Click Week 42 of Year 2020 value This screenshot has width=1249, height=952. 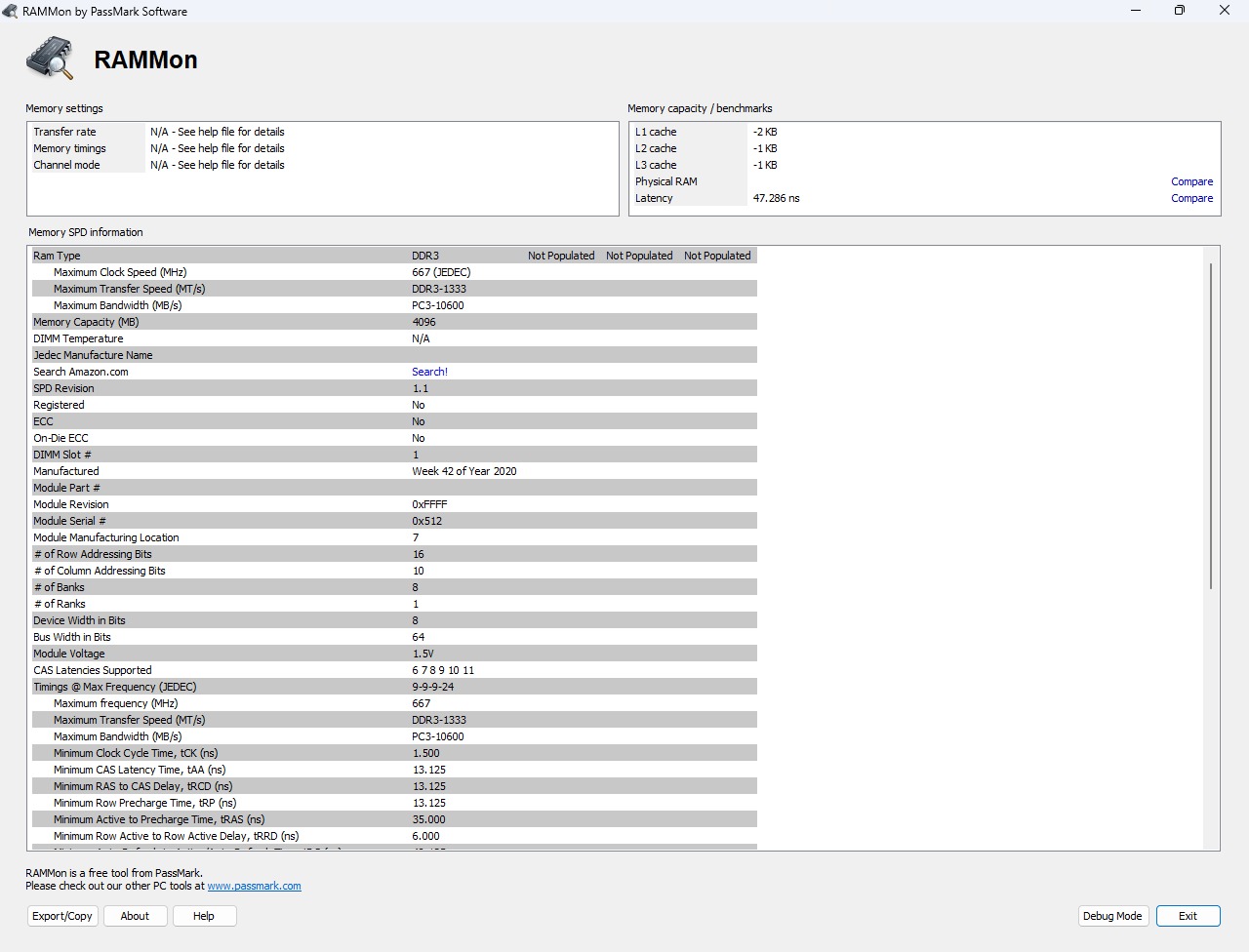pos(464,471)
